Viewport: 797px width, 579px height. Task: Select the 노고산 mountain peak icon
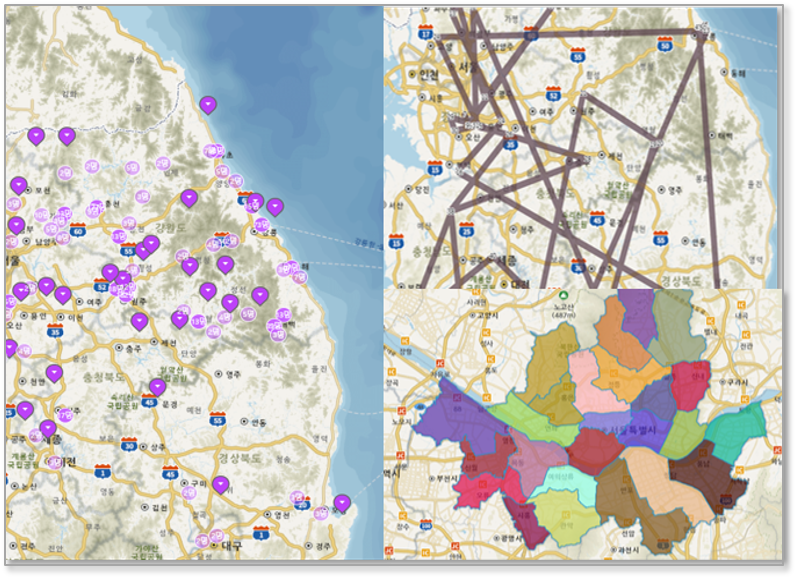pyautogui.click(x=564, y=296)
